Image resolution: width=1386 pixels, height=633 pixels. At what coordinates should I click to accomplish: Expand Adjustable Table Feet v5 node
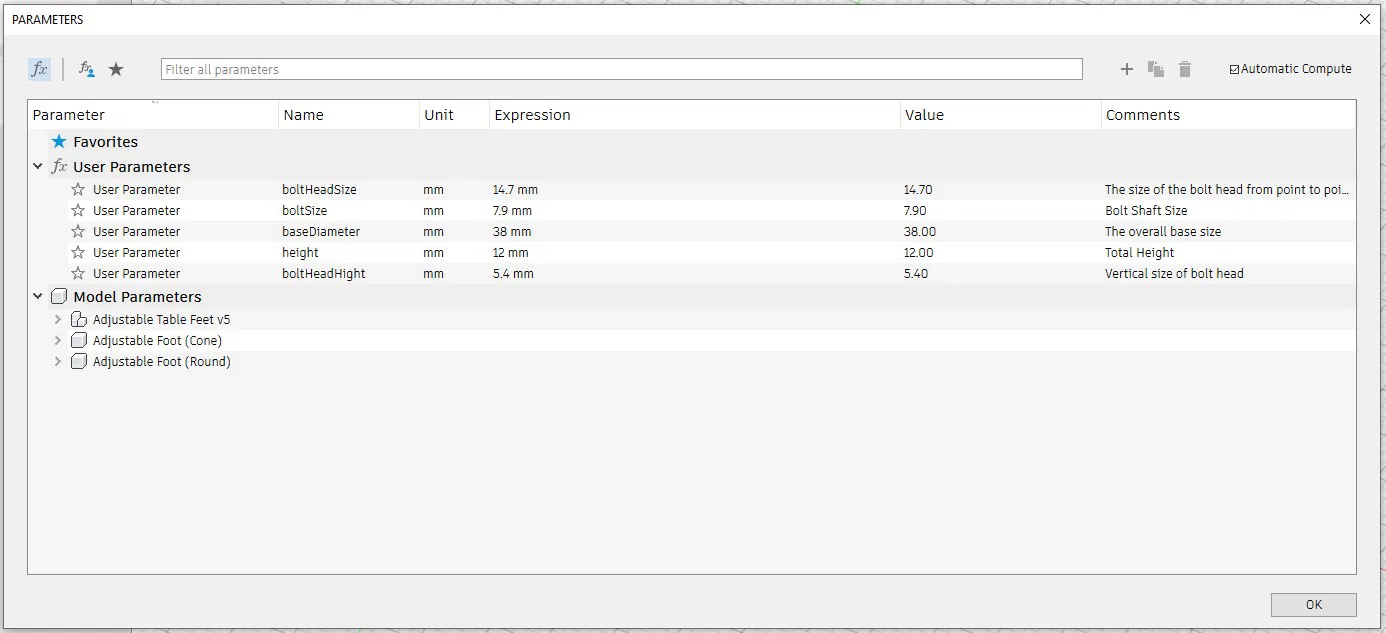(58, 320)
